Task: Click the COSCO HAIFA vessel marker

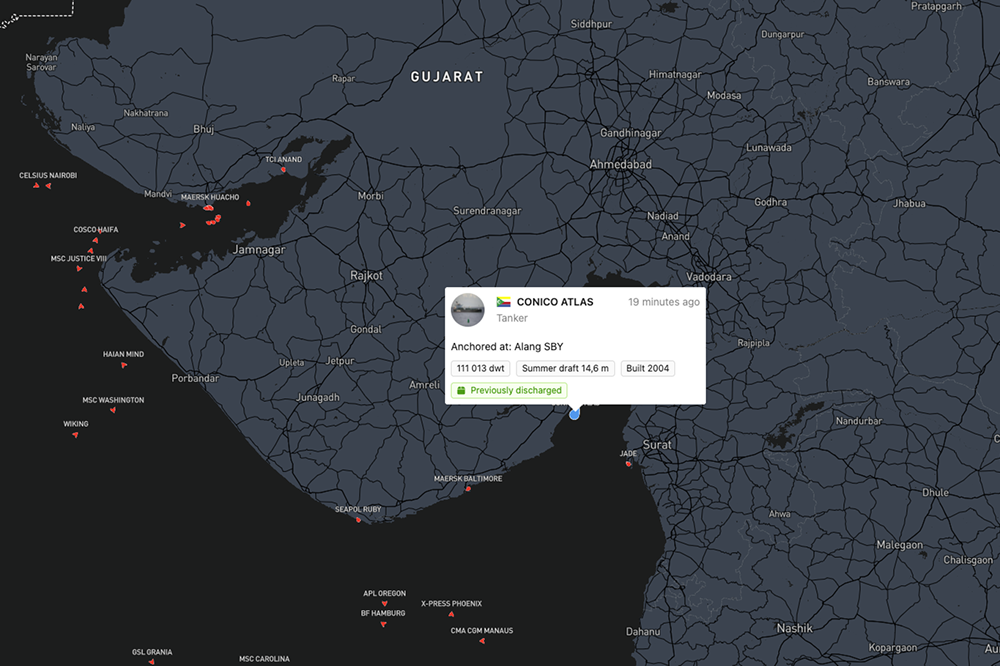Action: tap(96, 240)
